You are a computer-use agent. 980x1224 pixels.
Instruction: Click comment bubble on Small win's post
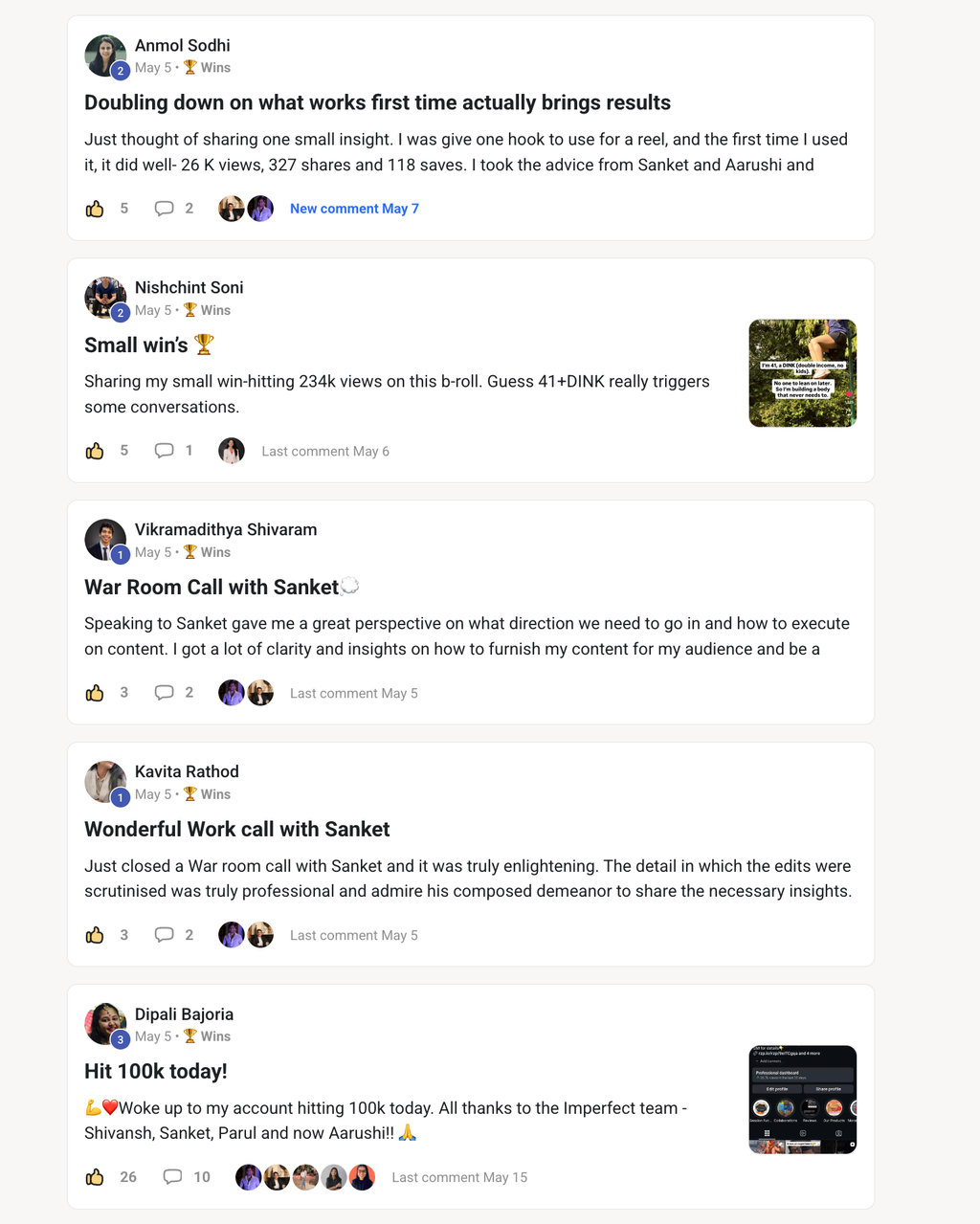165,451
